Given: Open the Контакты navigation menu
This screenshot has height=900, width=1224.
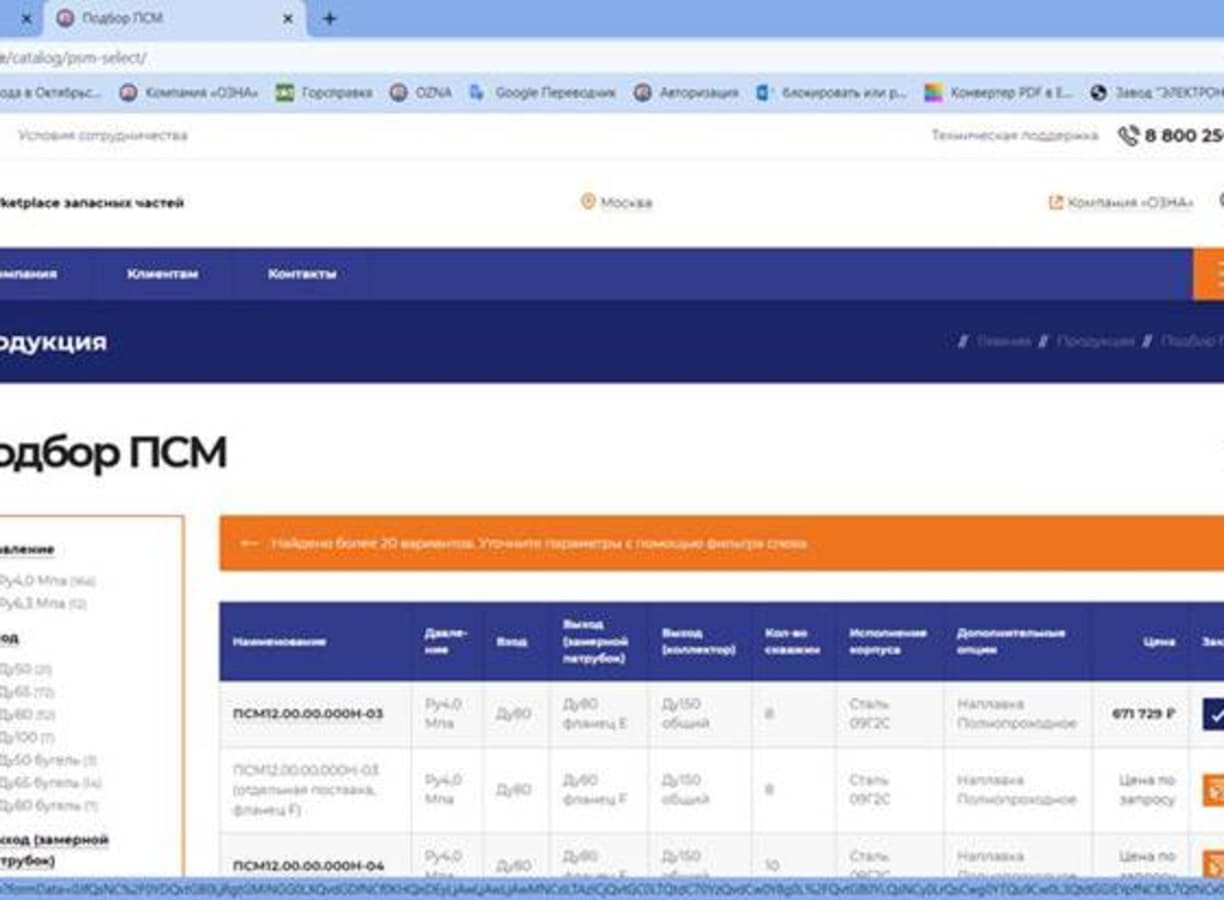Looking at the screenshot, I should [x=302, y=274].
